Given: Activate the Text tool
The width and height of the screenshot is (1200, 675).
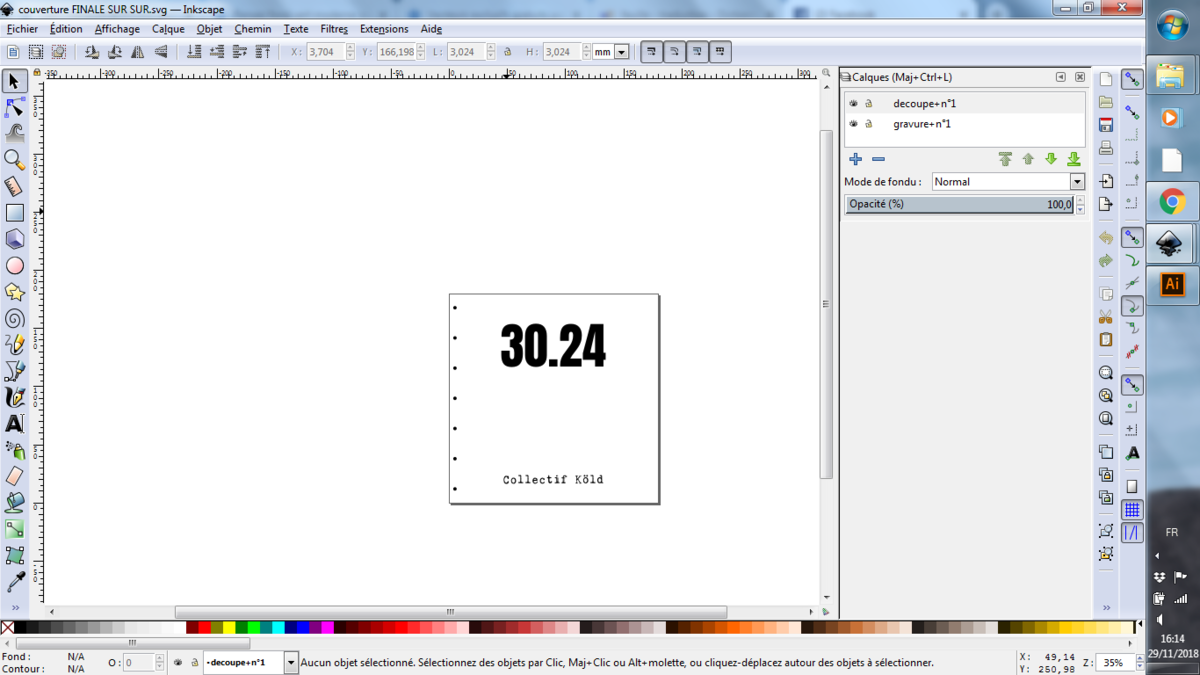Looking at the screenshot, I should pyautogui.click(x=15, y=424).
